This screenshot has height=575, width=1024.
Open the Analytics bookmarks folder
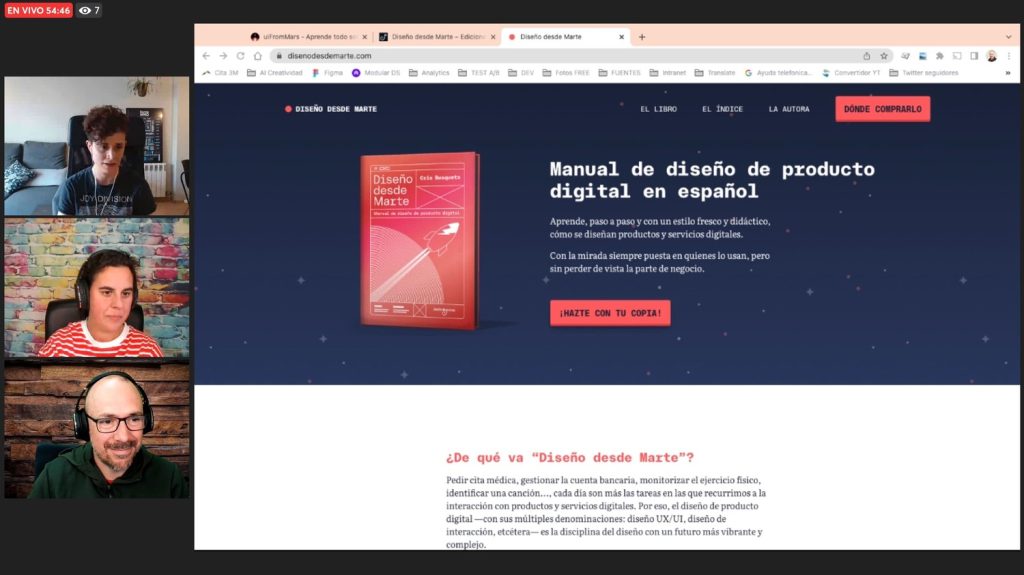[429, 73]
